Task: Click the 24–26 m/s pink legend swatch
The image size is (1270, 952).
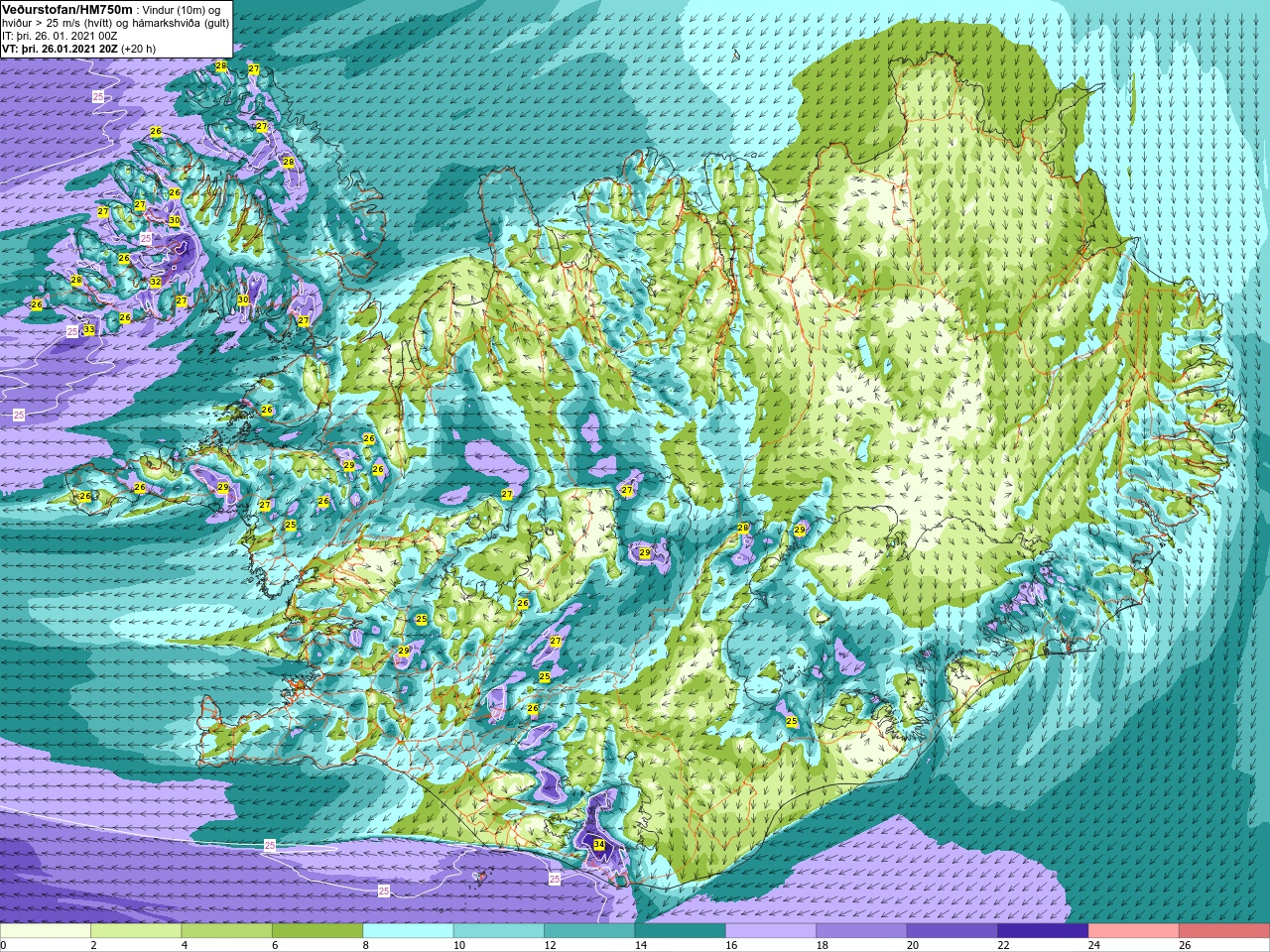Action: click(x=1133, y=931)
